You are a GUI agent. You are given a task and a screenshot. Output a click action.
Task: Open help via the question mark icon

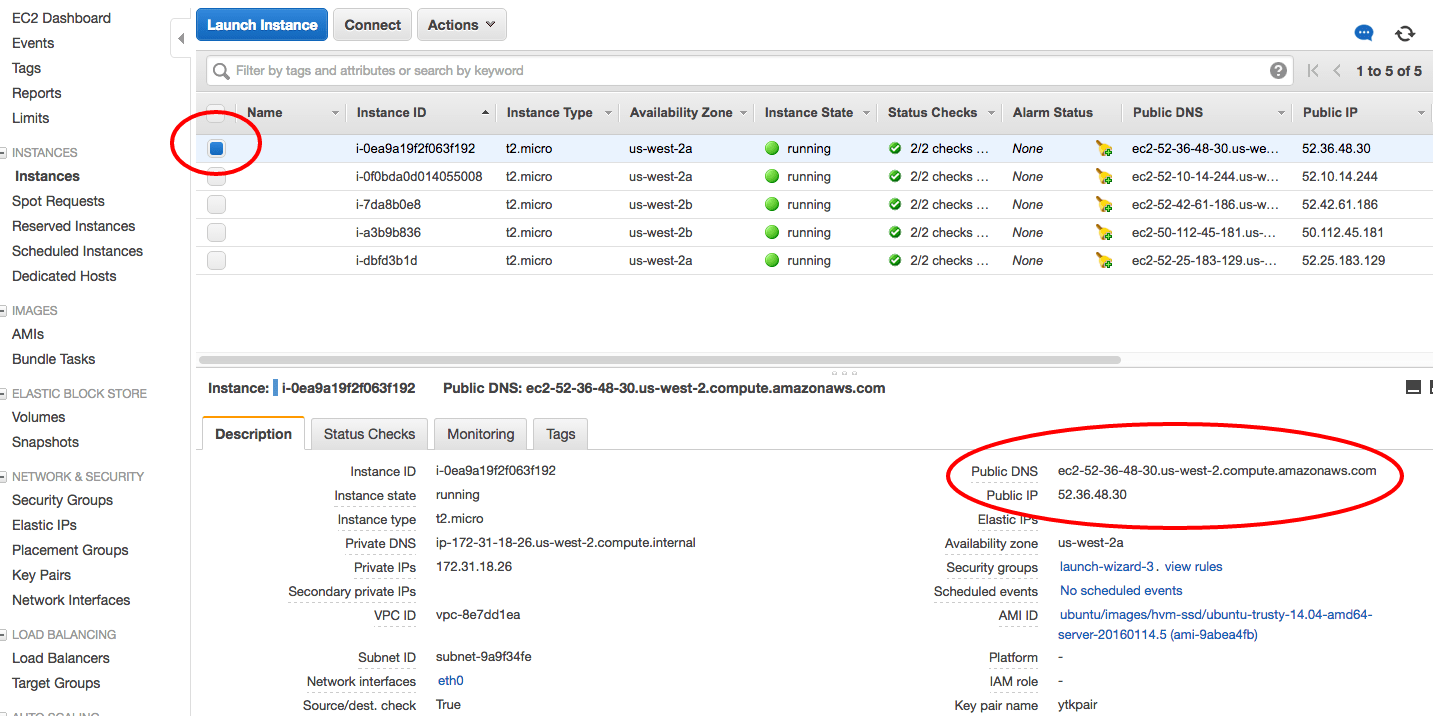(x=1279, y=70)
